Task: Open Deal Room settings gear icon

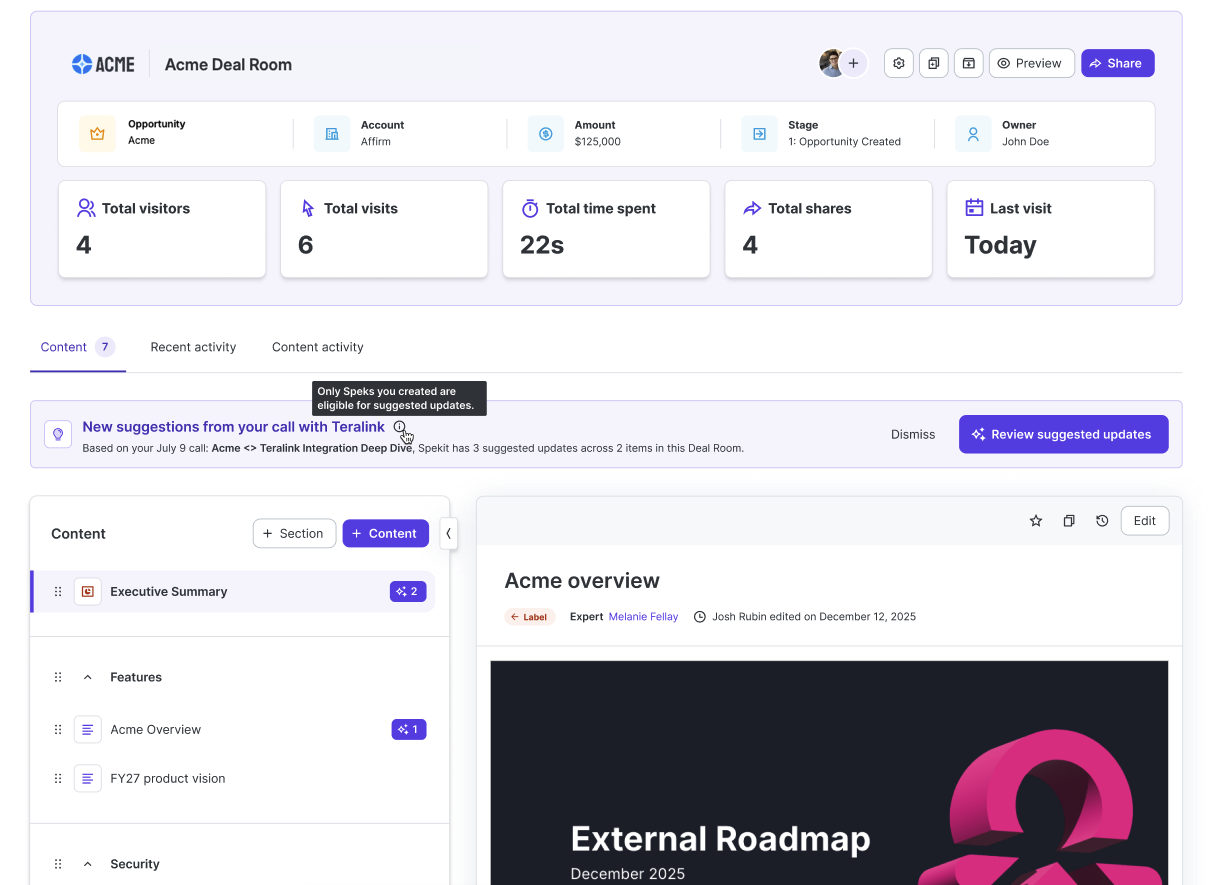Action: 899,63
